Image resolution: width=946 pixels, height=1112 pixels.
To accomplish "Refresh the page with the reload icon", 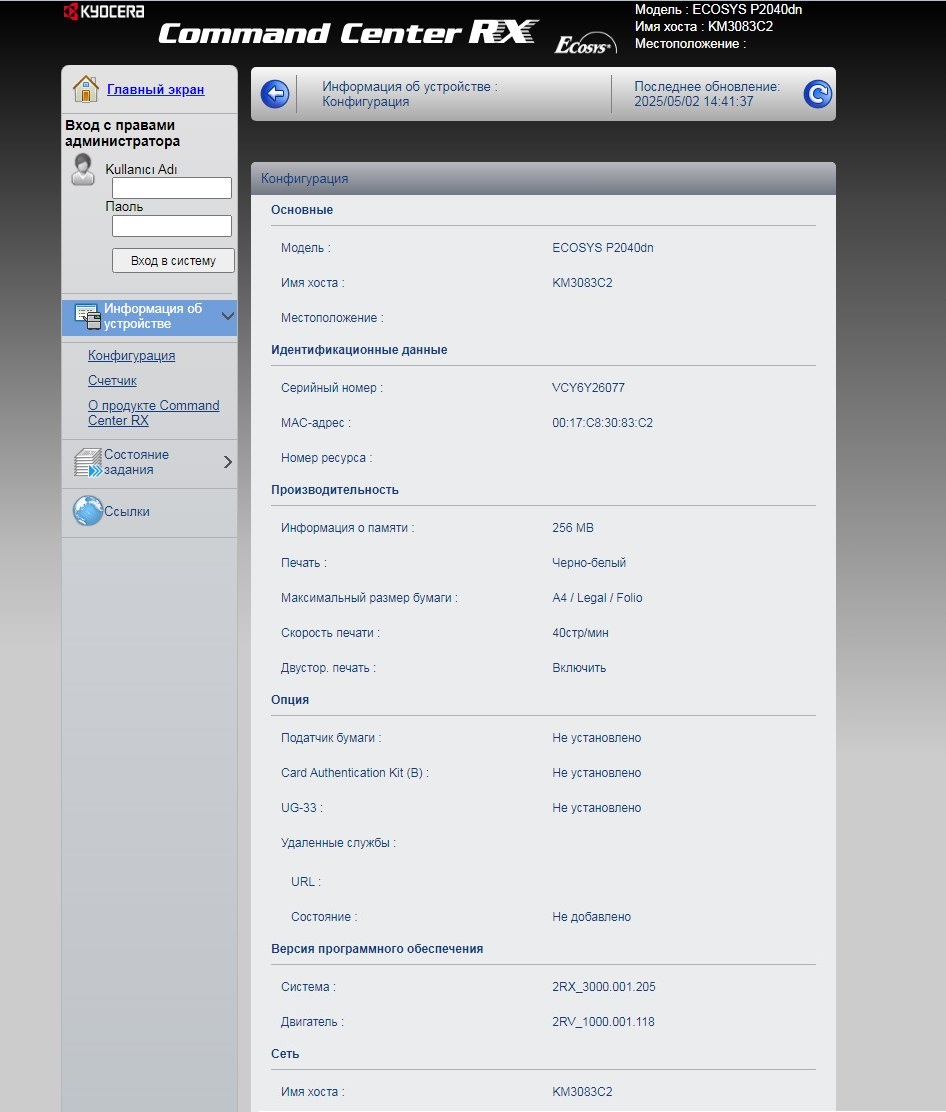I will pos(817,94).
